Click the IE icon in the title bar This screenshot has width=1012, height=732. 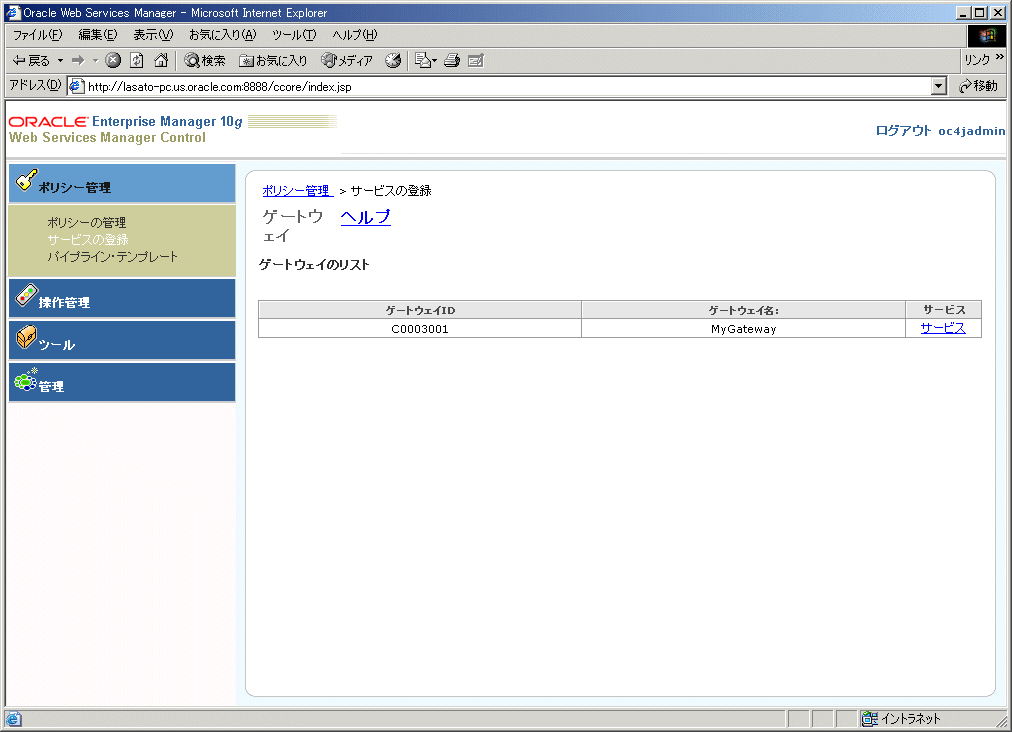point(13,12)
